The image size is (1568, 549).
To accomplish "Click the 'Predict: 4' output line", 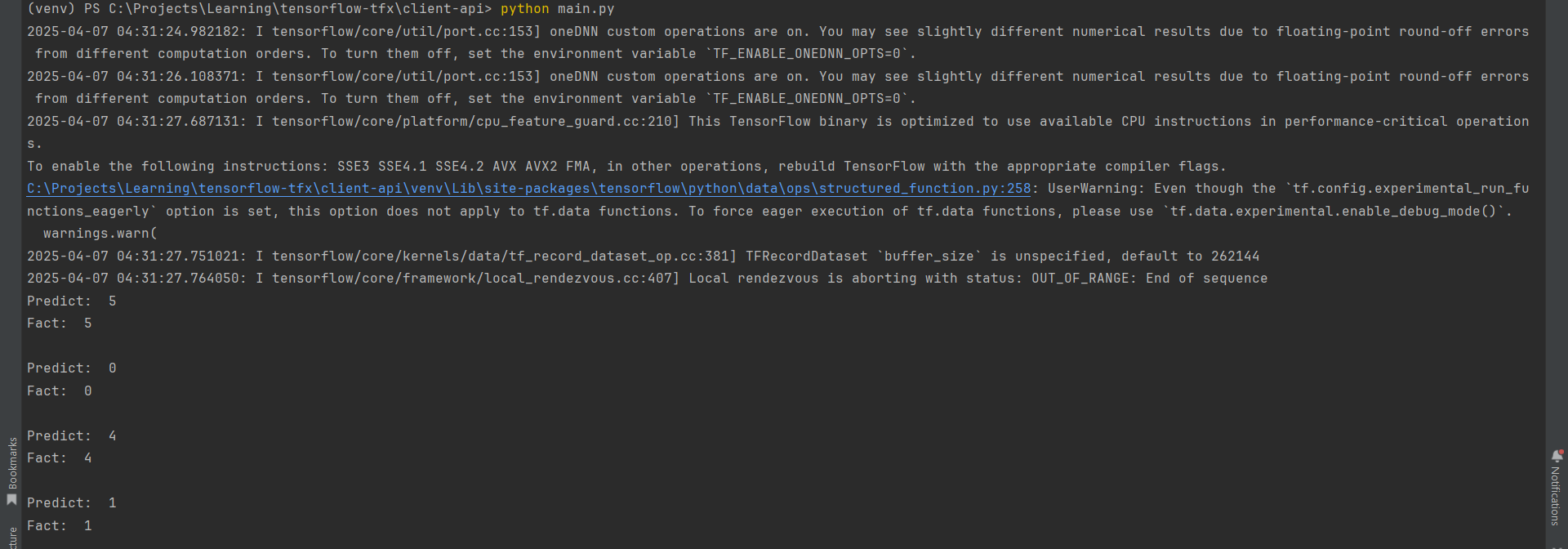I will click(x=71, y=436).
